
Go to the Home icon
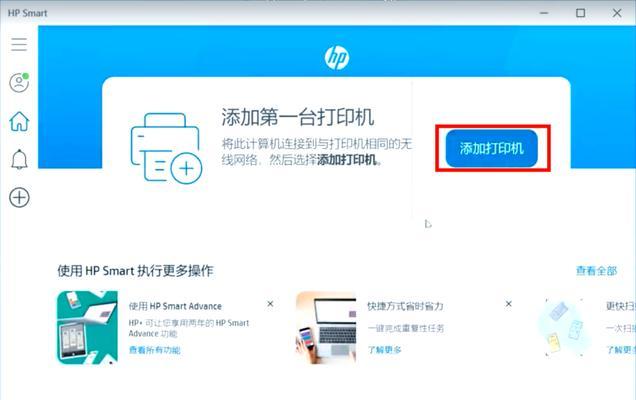[x=19, y=121]
